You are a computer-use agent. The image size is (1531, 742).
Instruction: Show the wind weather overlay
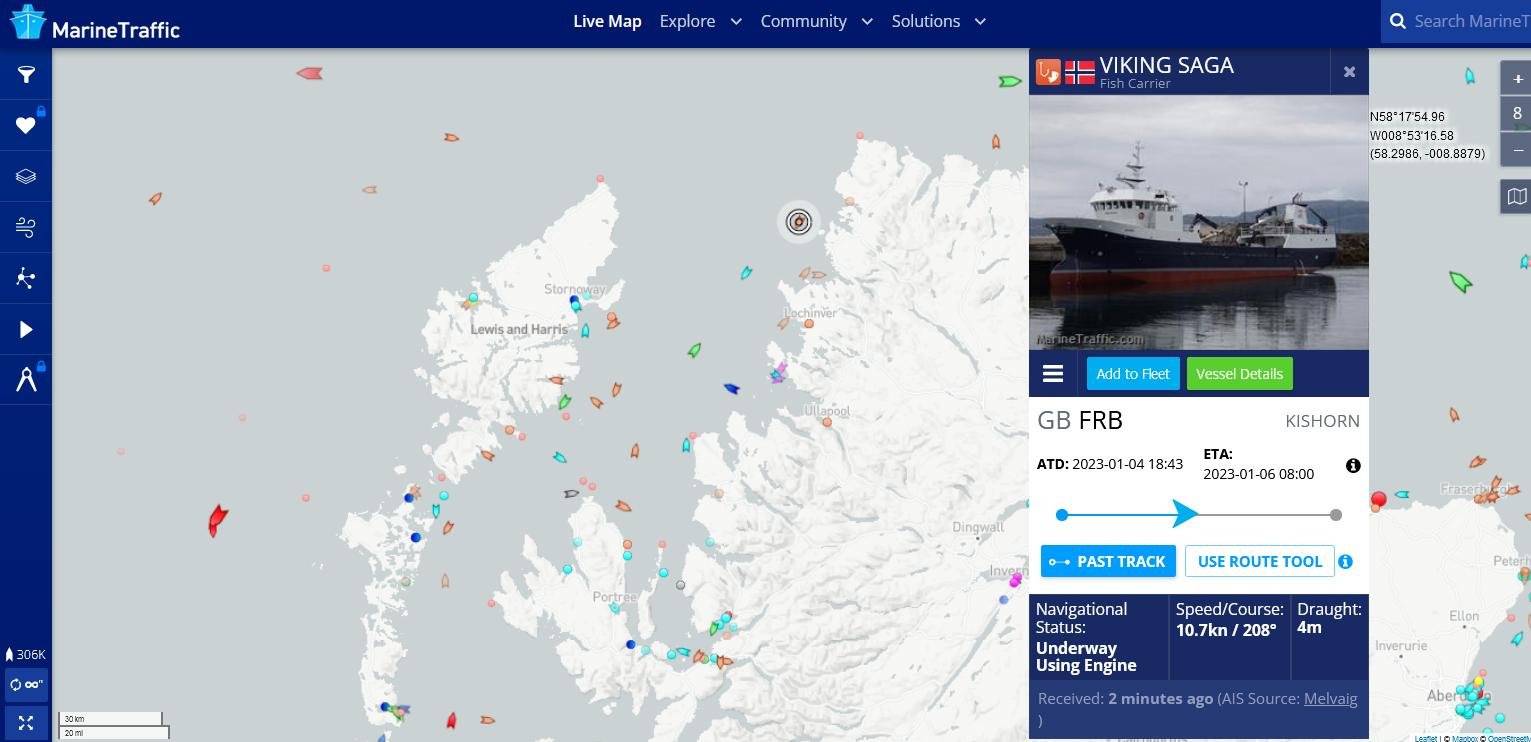coord(26,228)
